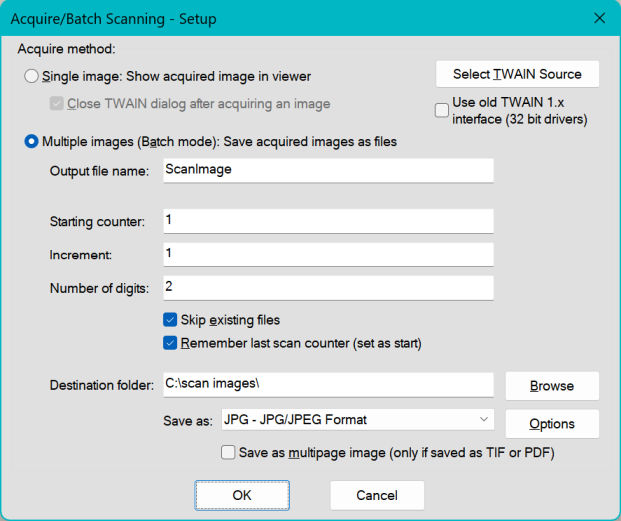Enable old TWAIN 1.x interface checkbox
The image size is (621, 521).
pos(442,111)
